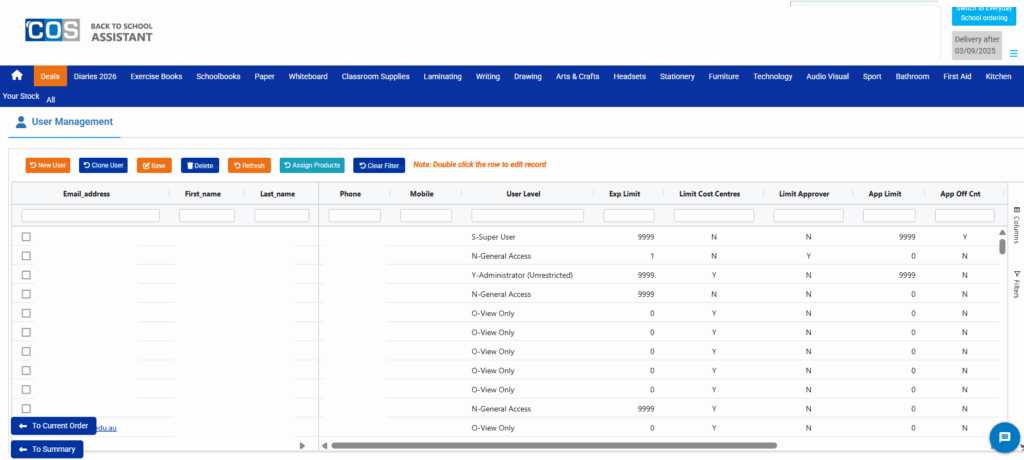Tick checkbox for fourth O-View Only row
This screenshot has height=460, width=1024.
(26, 370)
